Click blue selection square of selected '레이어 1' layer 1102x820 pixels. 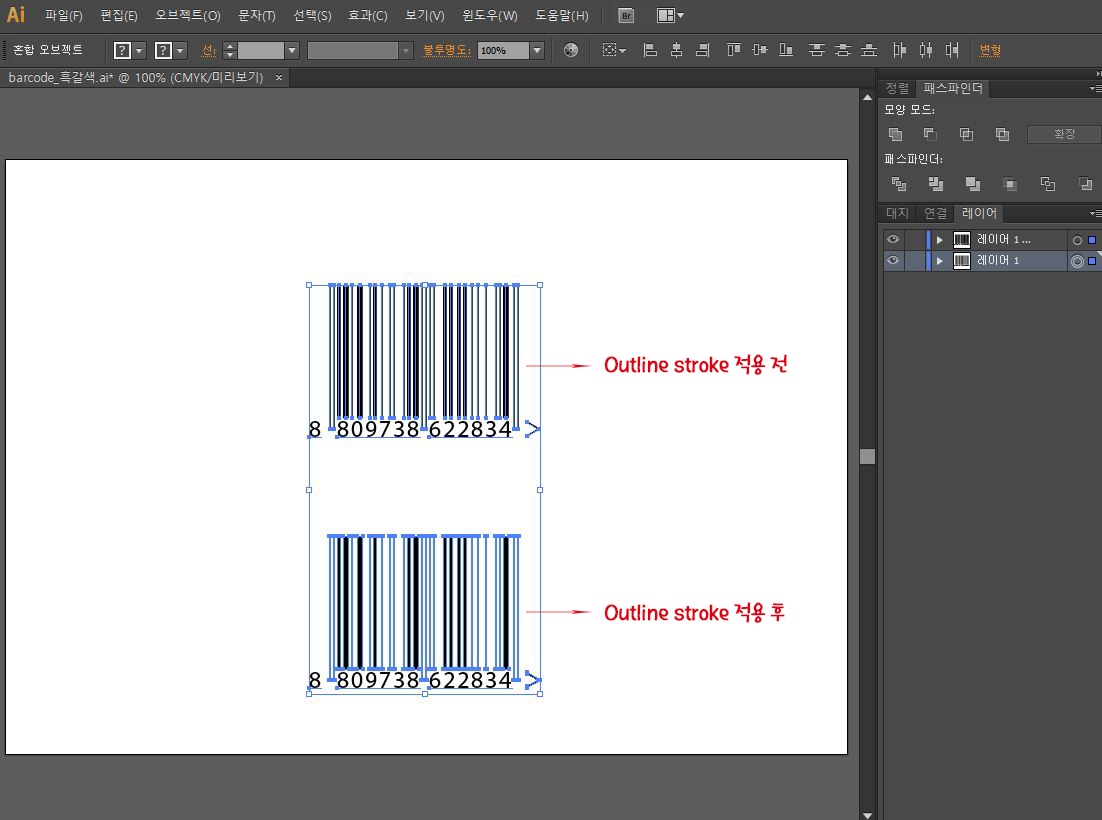[1091, 261]
